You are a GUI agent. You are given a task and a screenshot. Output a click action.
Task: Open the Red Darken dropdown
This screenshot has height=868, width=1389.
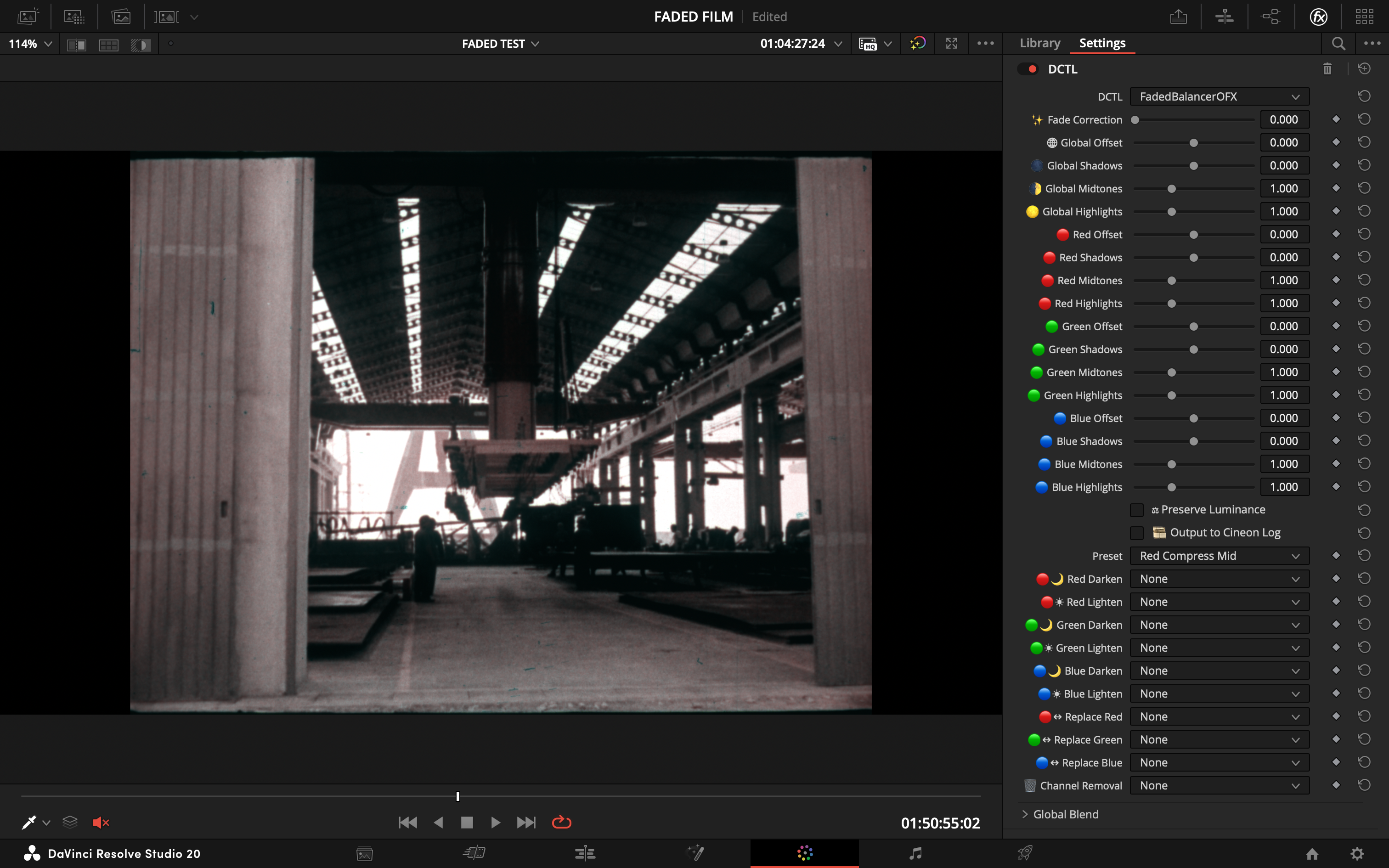click(x=1219, y=579)
